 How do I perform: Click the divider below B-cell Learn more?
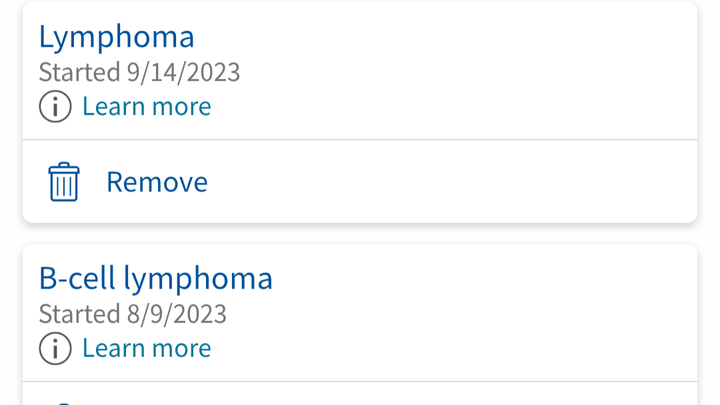360,382
